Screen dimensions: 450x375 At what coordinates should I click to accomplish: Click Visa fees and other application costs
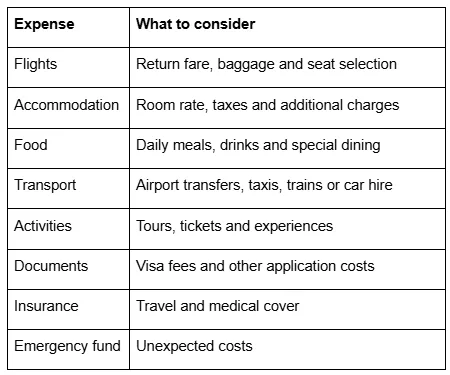coord(255,266)
